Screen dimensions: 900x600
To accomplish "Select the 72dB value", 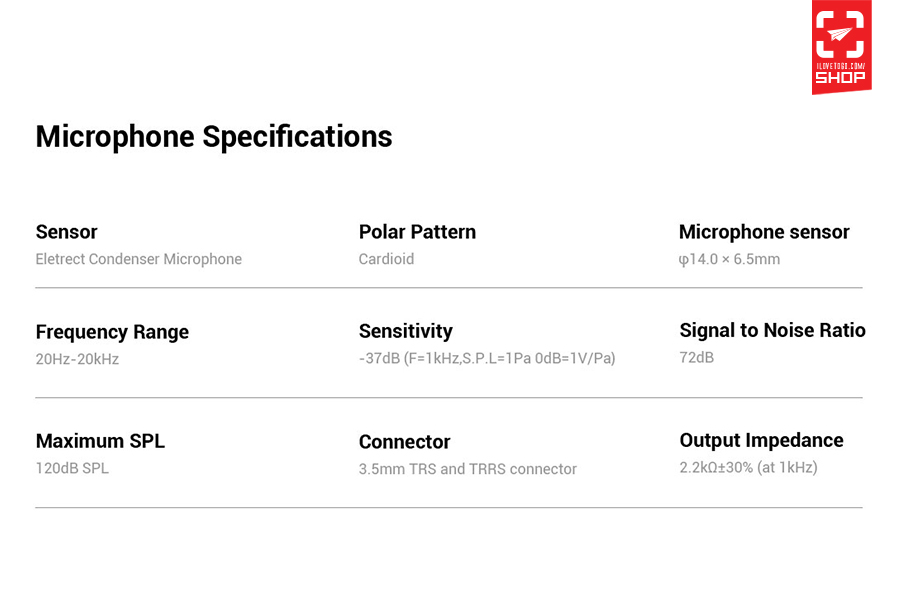I will tap(697, 357).
